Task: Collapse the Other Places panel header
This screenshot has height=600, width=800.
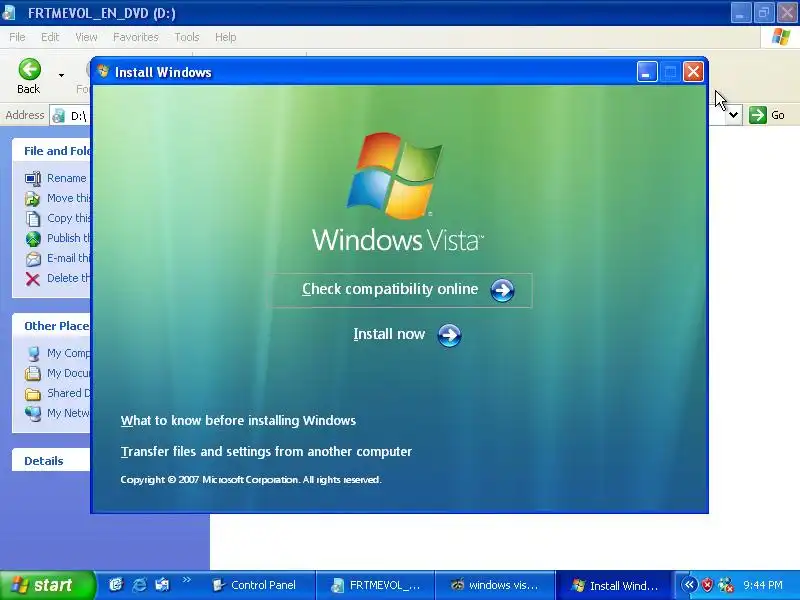Action: [51, 326]
